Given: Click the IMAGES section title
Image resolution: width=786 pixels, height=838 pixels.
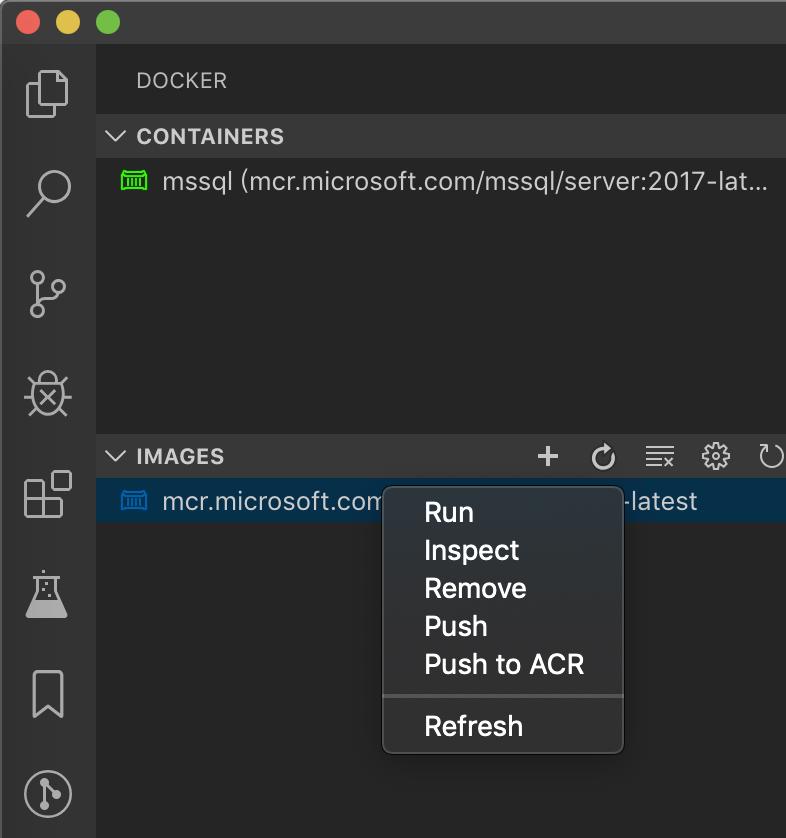Looking at the screenshot, I should [x=180, y=456].
